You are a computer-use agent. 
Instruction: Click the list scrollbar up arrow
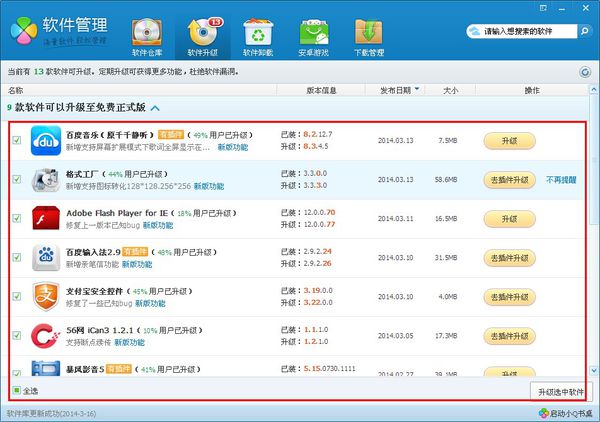(x=593, y=90)
